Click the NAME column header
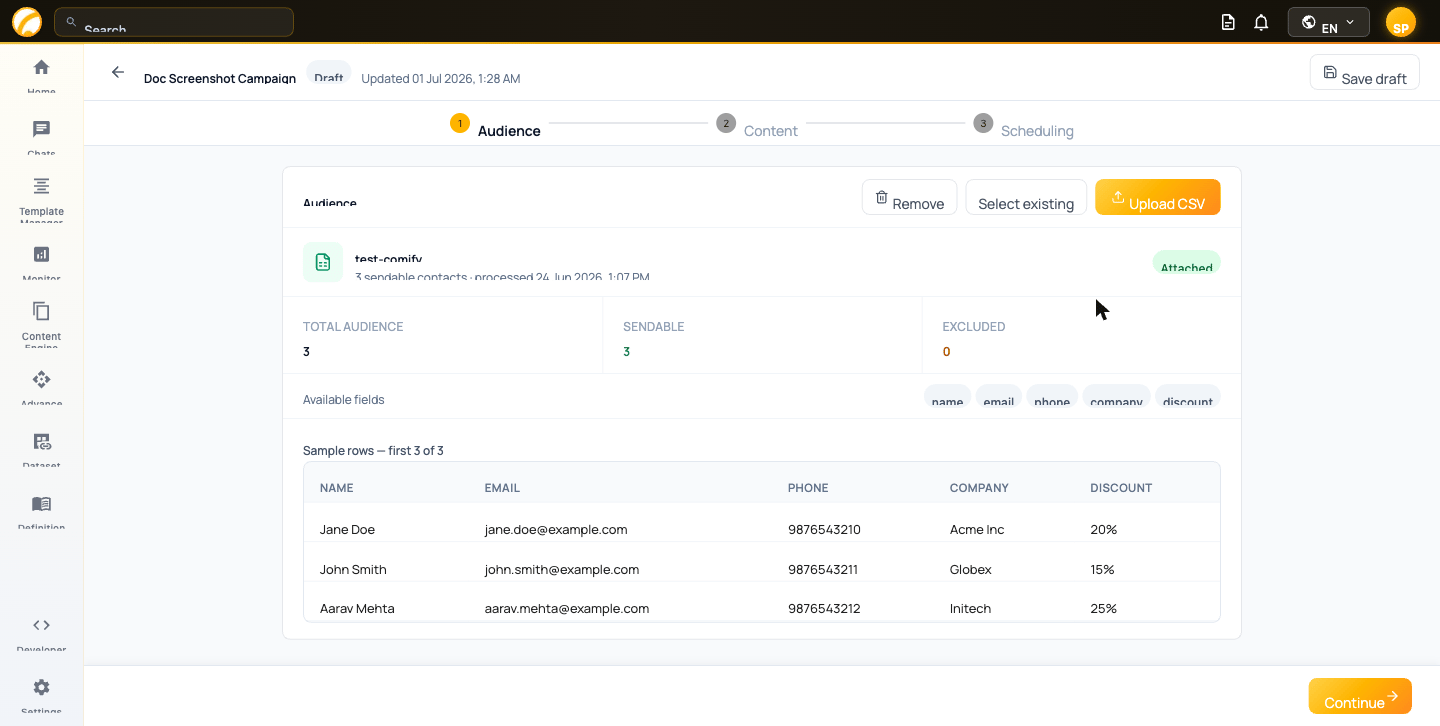 pos(337,488)
